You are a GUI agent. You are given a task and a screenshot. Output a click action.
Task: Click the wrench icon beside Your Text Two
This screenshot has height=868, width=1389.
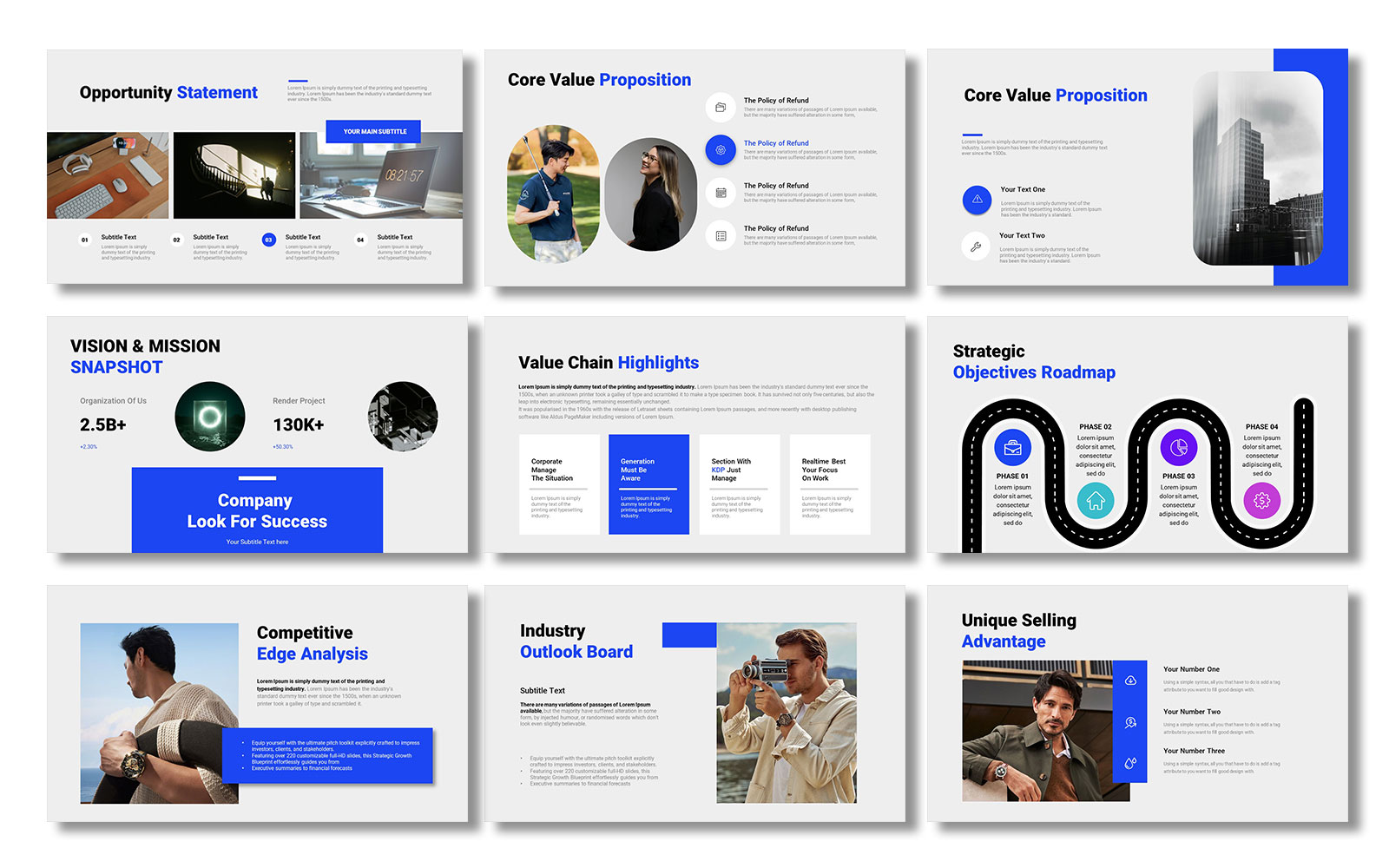click(x=976, y=247)
